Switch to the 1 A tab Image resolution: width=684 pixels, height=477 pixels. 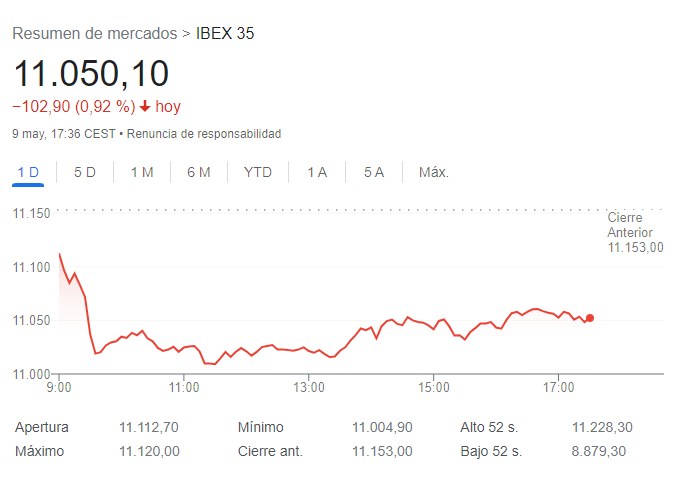click(317, 172)
